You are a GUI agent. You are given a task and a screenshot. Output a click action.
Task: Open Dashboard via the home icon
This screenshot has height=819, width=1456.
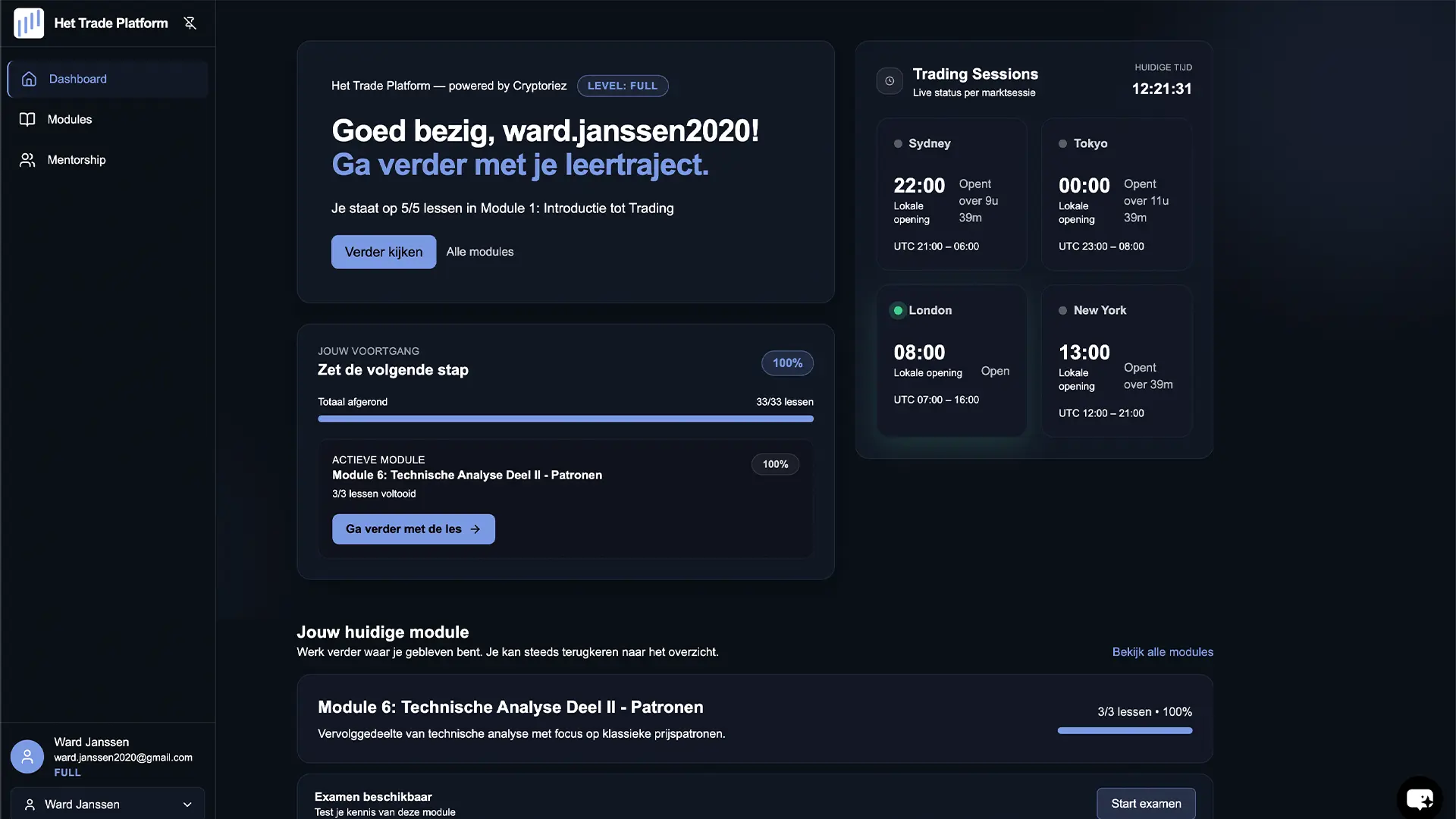pos(28,79)
